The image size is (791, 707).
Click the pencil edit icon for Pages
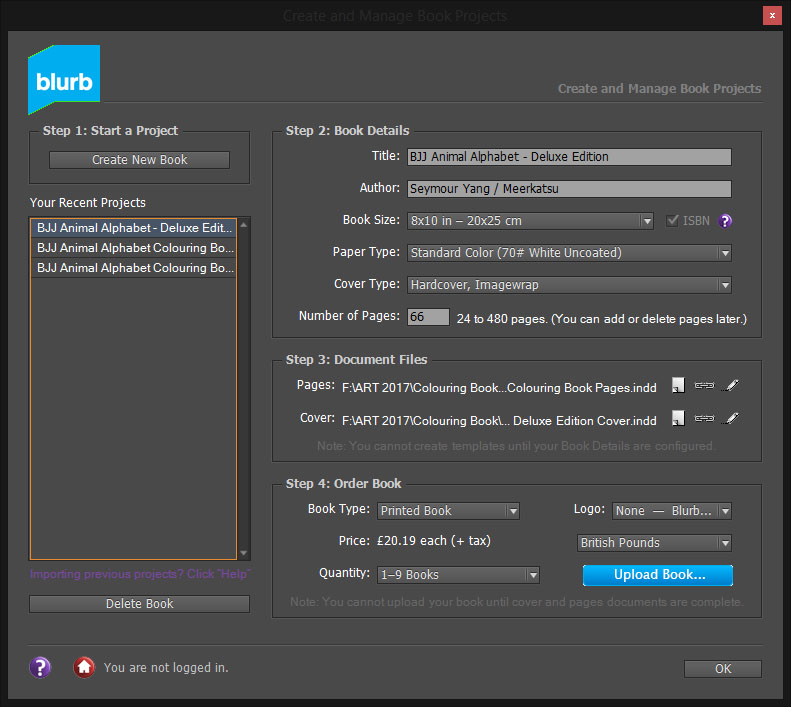(731, 386)
